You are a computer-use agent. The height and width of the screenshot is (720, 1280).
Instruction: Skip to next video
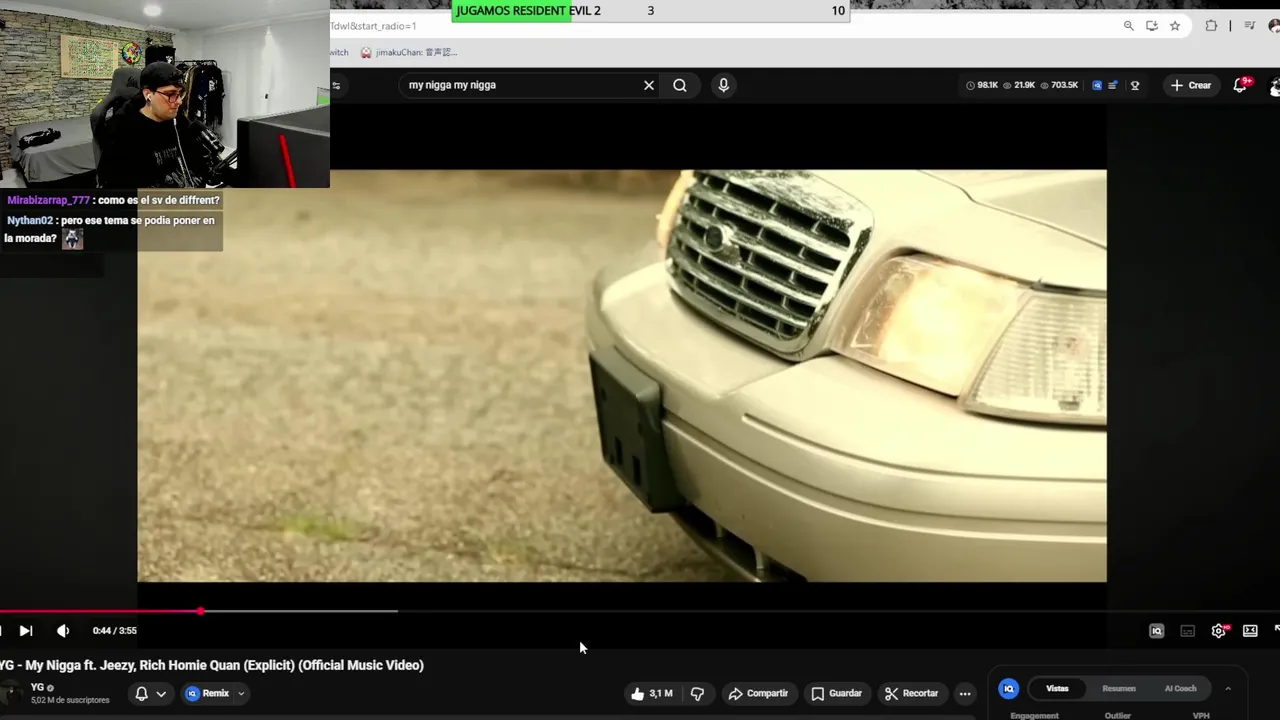26,631
